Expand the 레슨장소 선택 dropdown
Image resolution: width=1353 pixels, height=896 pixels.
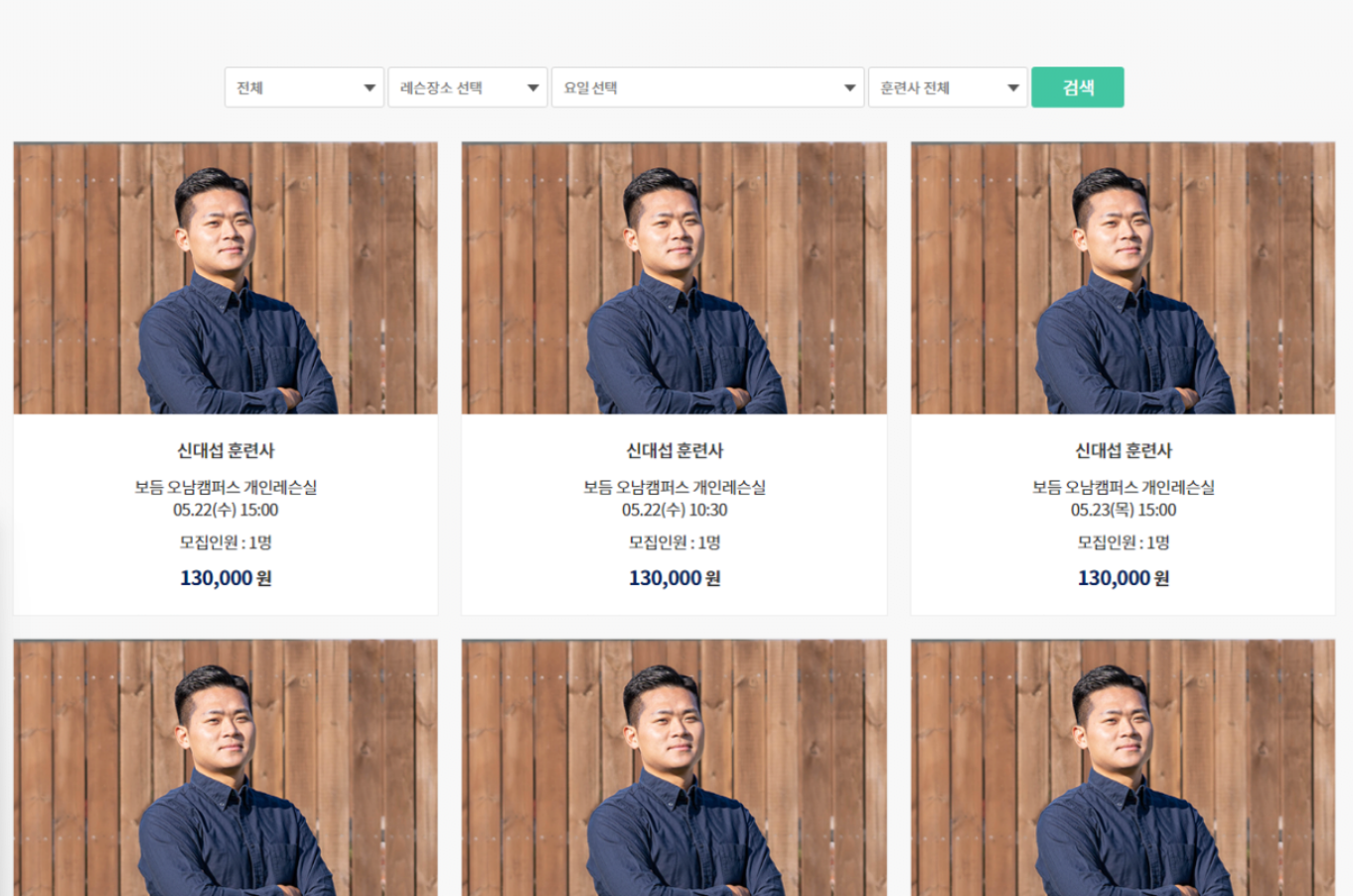coord(467,87)
